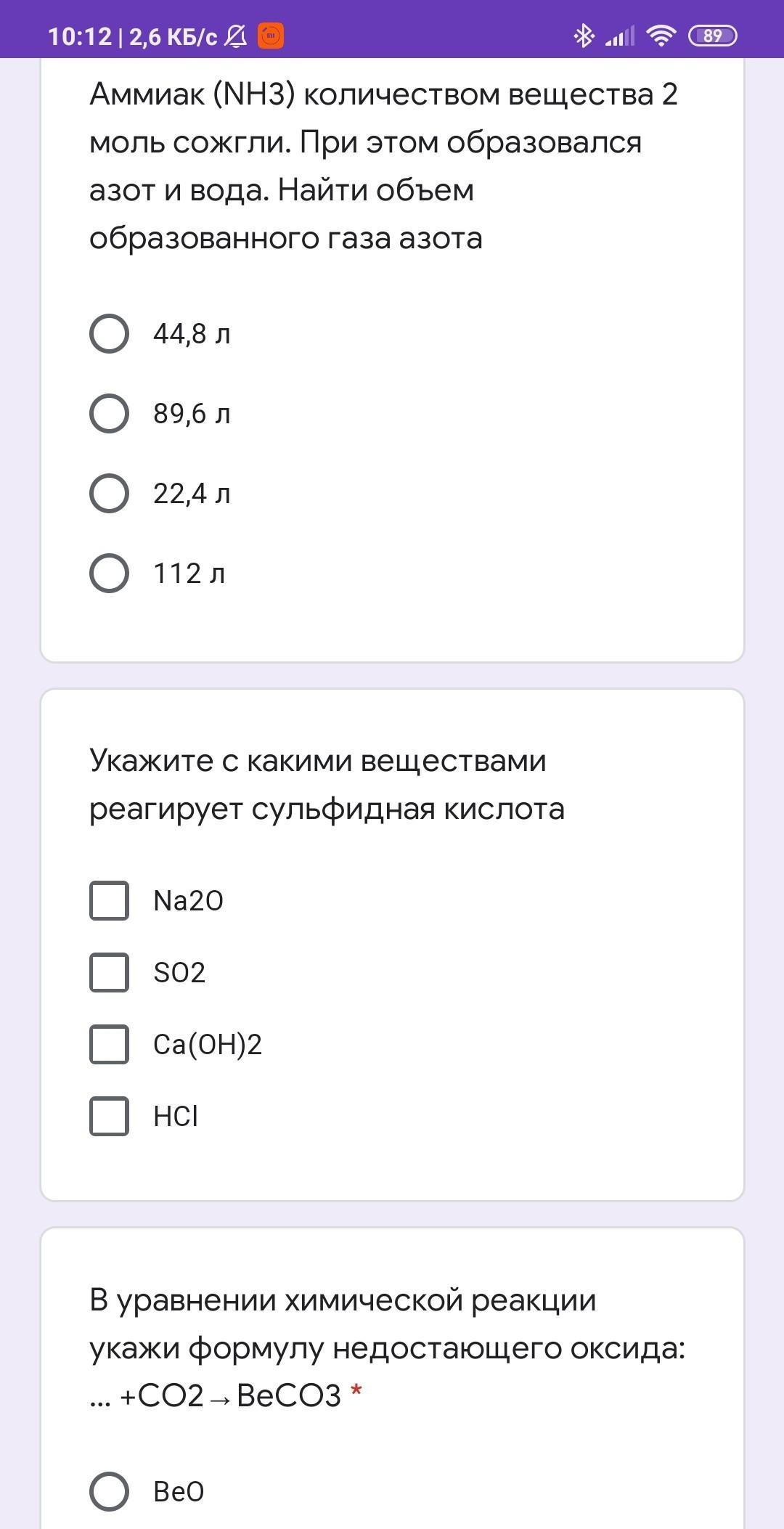Select the 44,8 л answer option
The width and height of the screenshot is (784, 1529).
[x=110, y=334]
